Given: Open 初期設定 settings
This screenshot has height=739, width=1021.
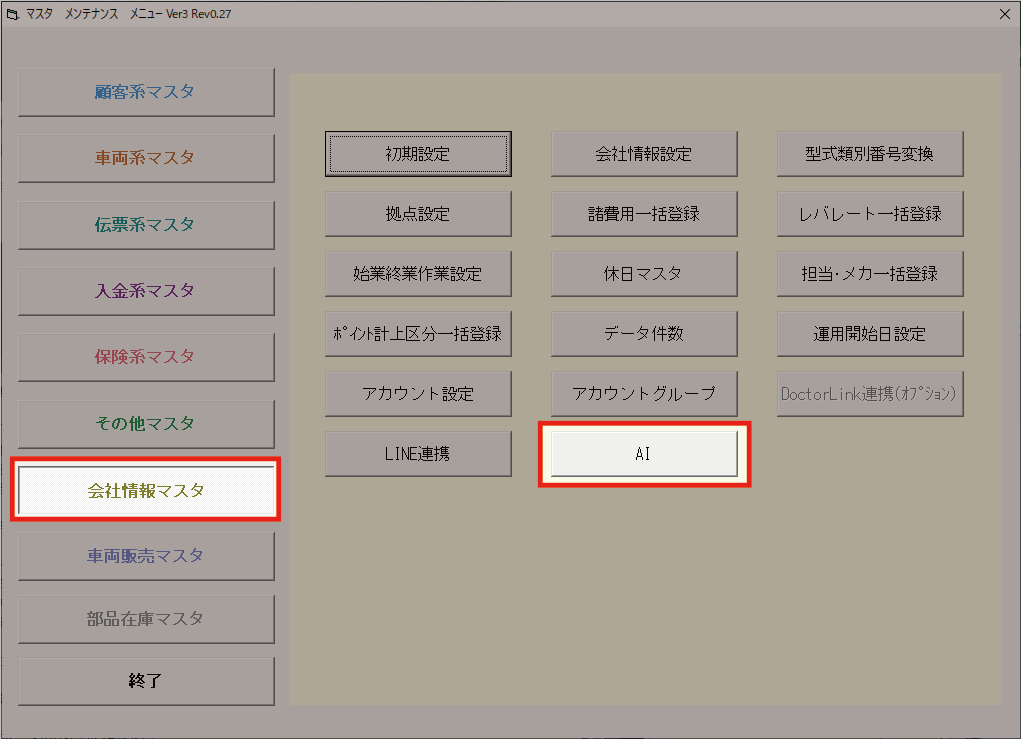Looking at the screenshot, I should click(x=418, y=154).
